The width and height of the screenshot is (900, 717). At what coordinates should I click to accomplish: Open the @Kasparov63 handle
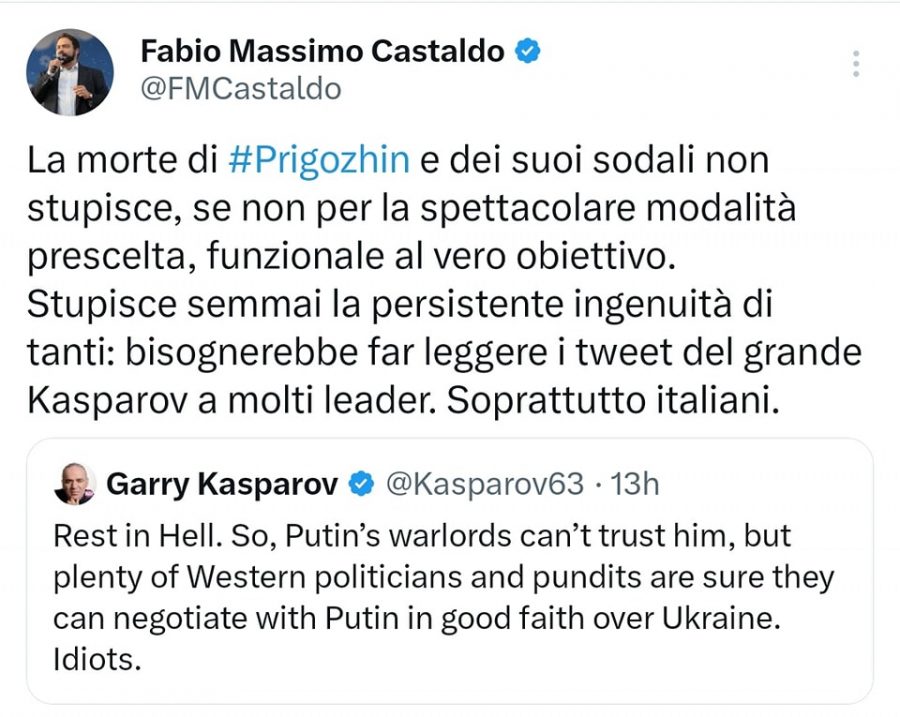pos(484,484)
